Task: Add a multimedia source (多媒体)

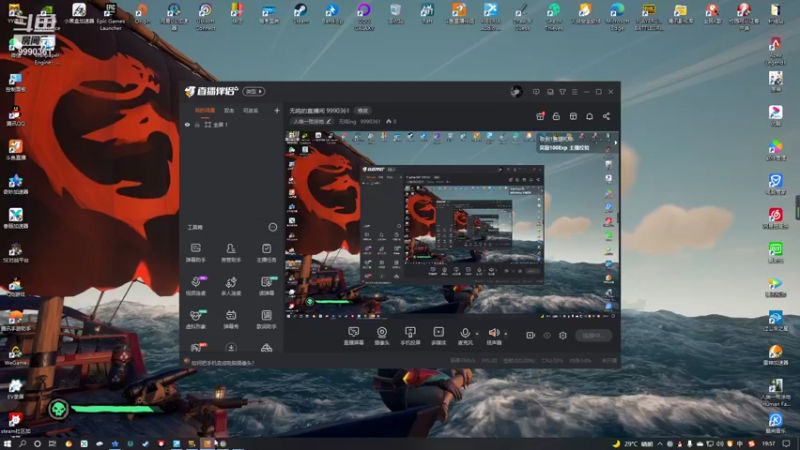Action: click(x=438, y=336)
